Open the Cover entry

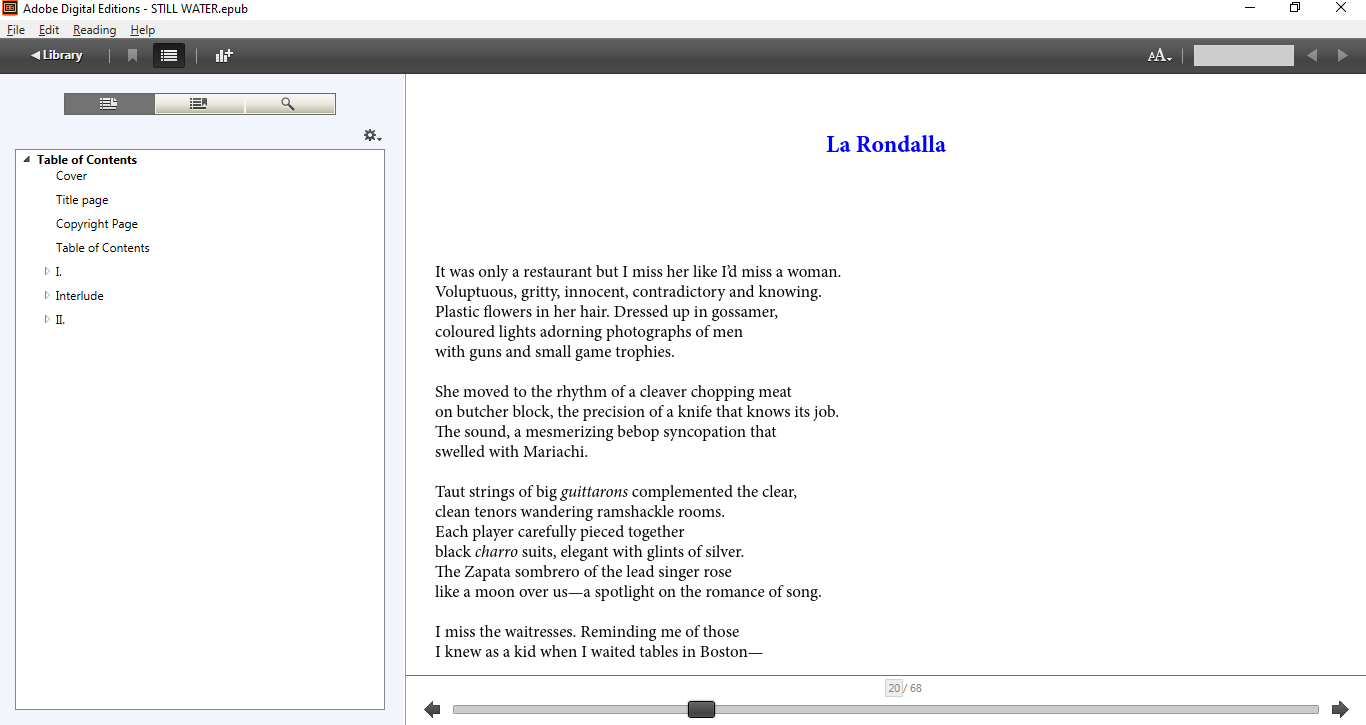click(x=71, y=176)
